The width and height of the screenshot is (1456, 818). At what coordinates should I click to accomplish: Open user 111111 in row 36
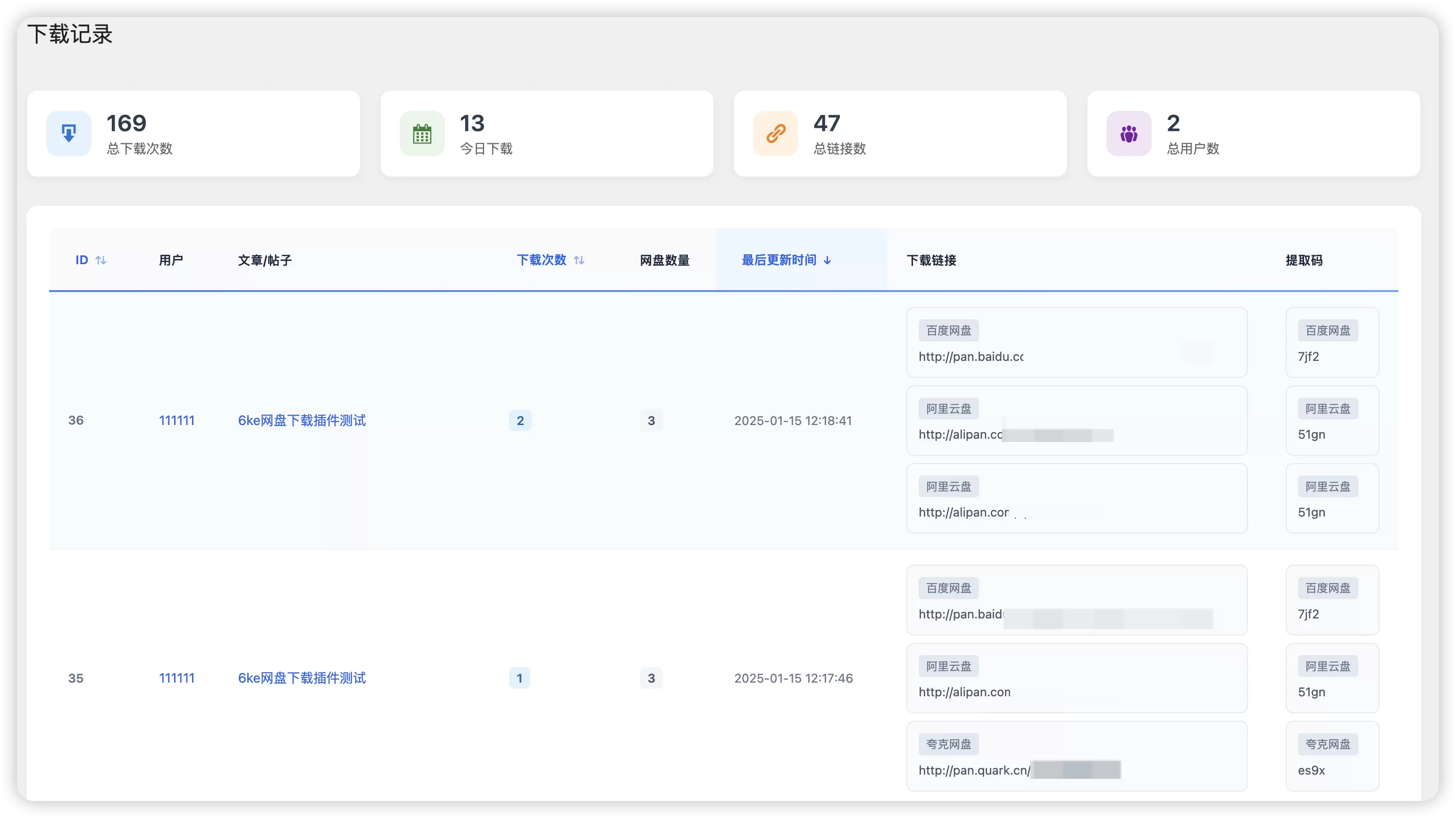tap(176, 421)
